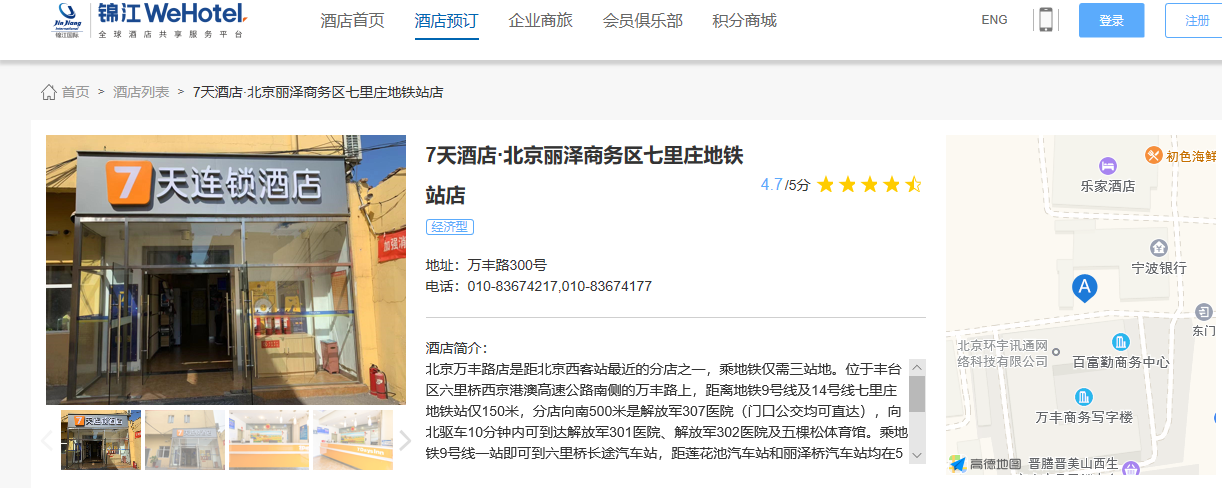Show the previous thumbnail with left arrow

(47, 440)
